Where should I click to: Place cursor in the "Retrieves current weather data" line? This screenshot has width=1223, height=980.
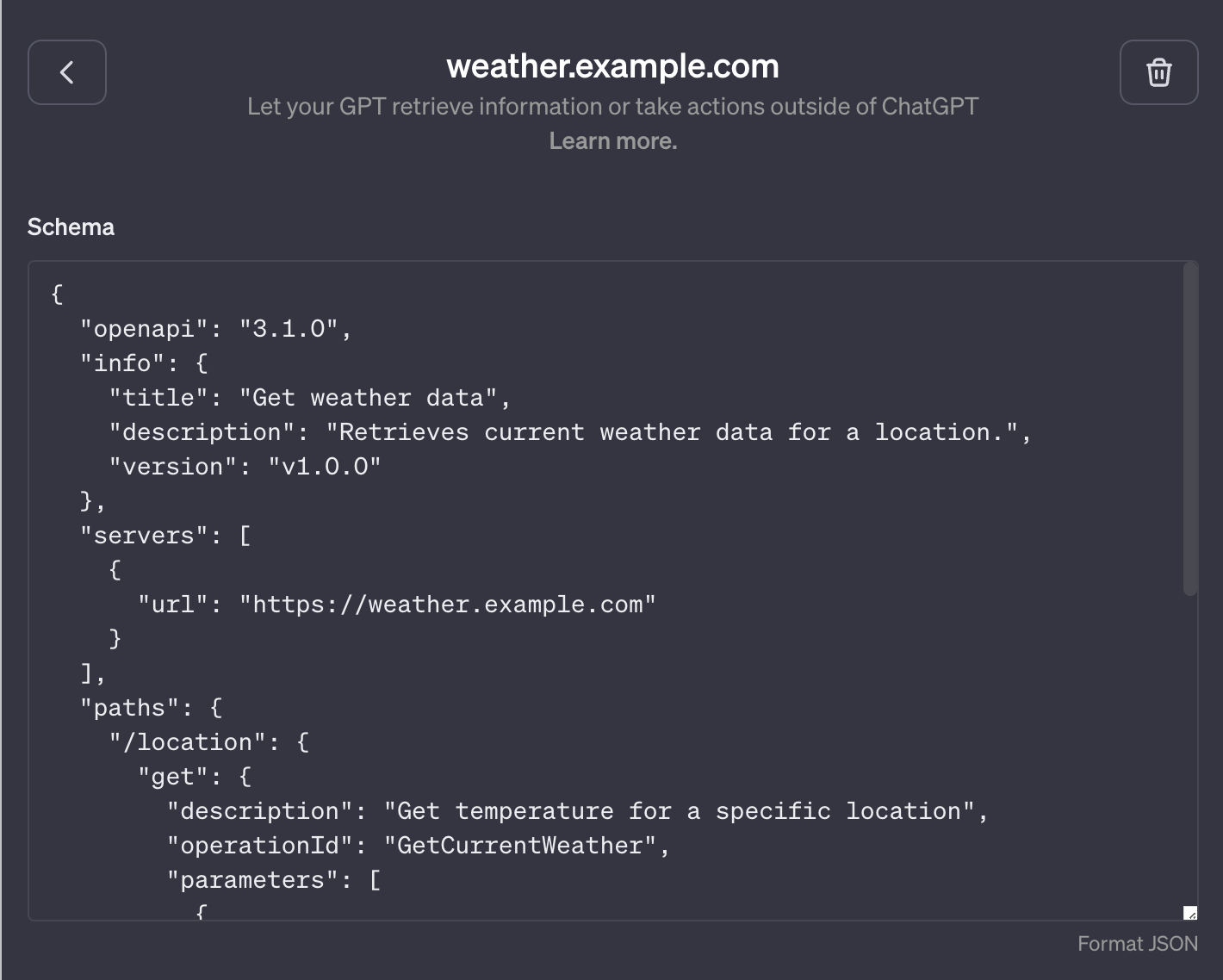point(568,432)
